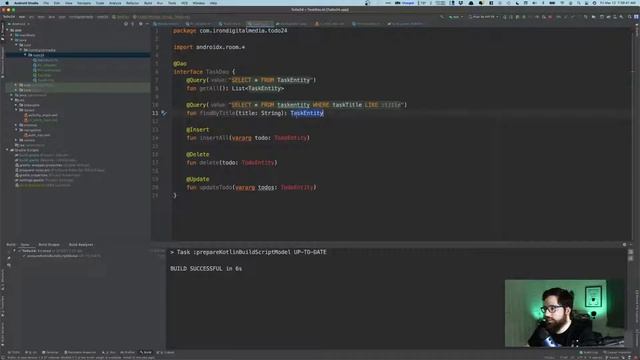The height and width of the screenshot is (360, 640).
Task: Open the Build menu in menu bar
Action: point(148,3)
